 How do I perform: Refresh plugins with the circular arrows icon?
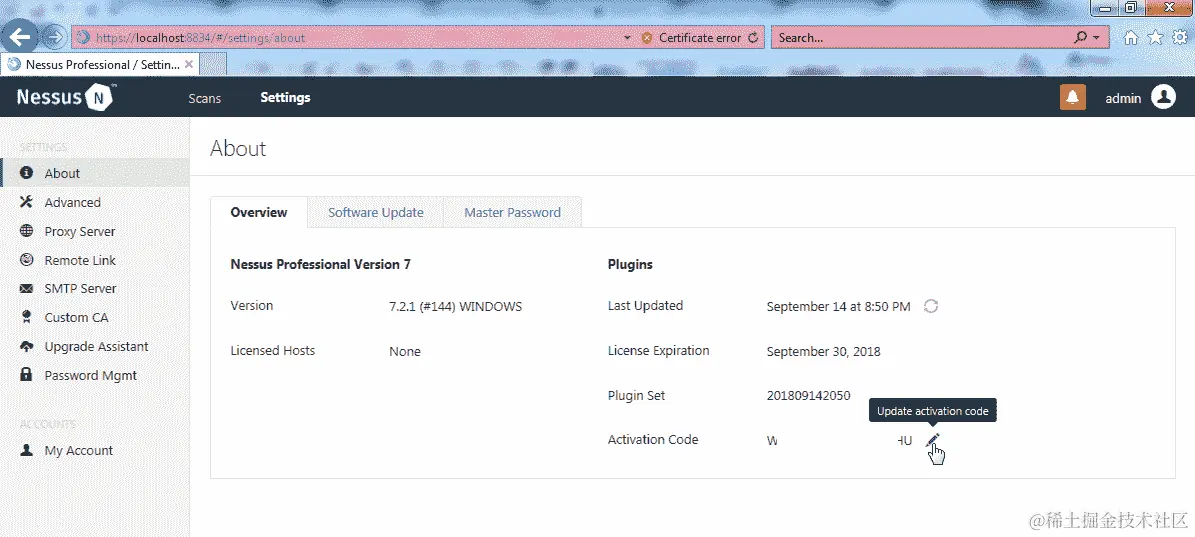(931, 306)
